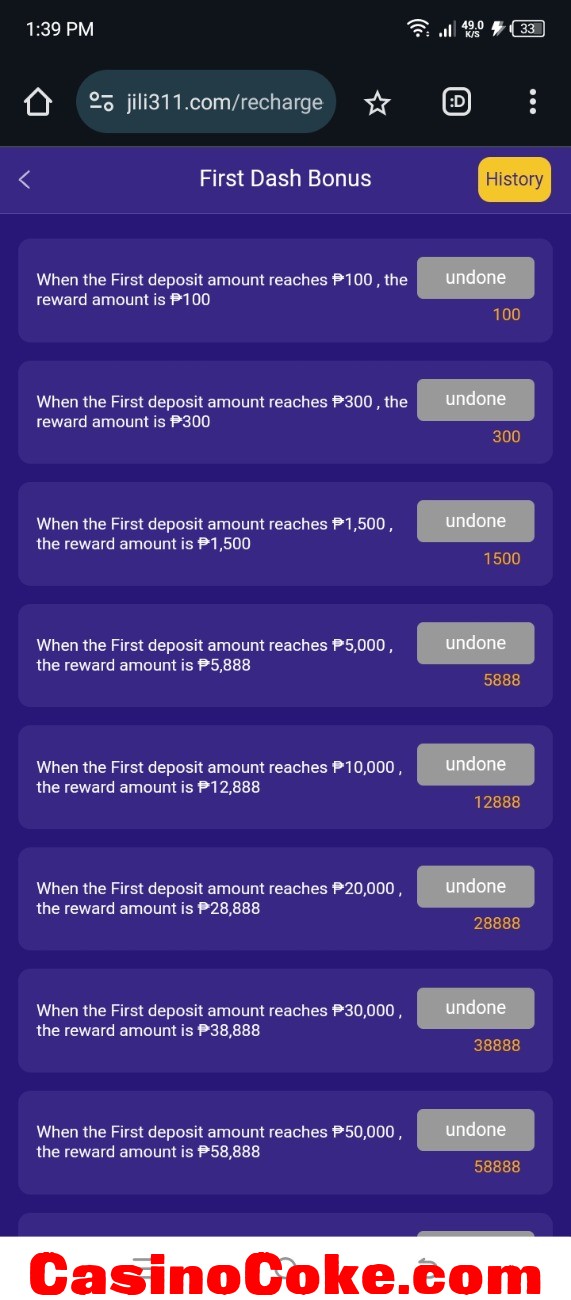The image size is (571, 1300).
Task: Click undone button for ₱10,000 deposit
Action: click(476, 765)
